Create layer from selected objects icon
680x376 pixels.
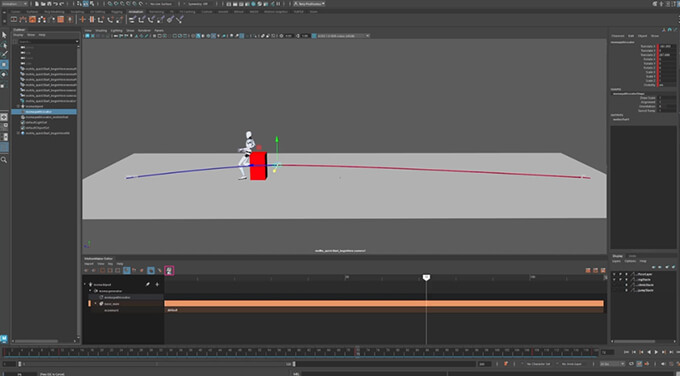(673, 267)
